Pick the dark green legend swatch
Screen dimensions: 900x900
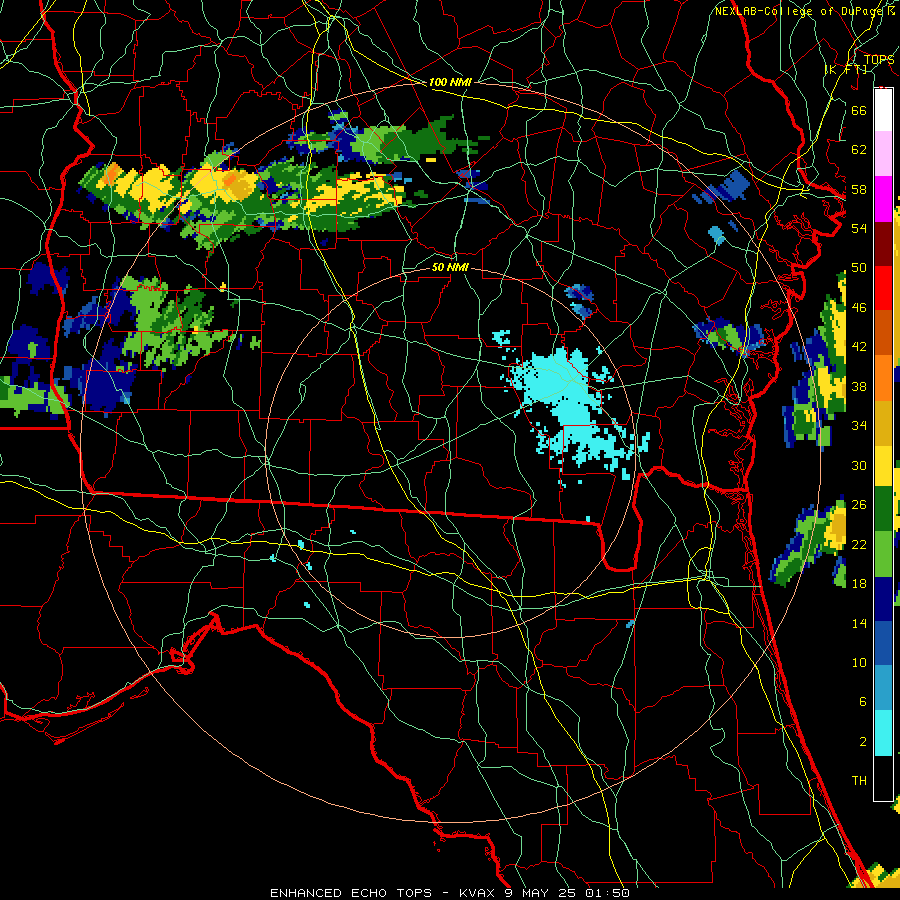pyautogui.click(x=883, y=509)
